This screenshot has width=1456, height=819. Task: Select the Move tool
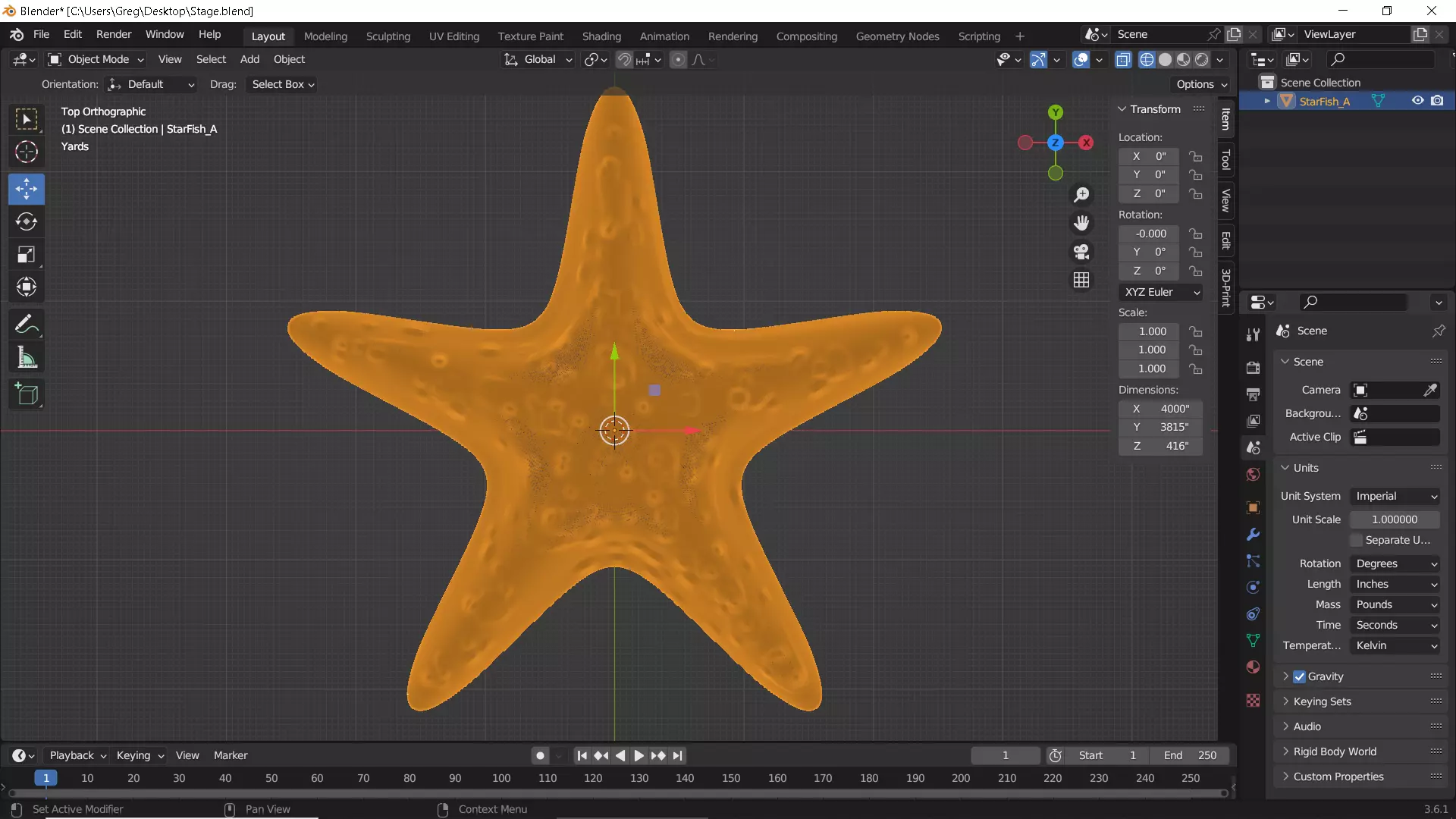(x=27, y=189)
